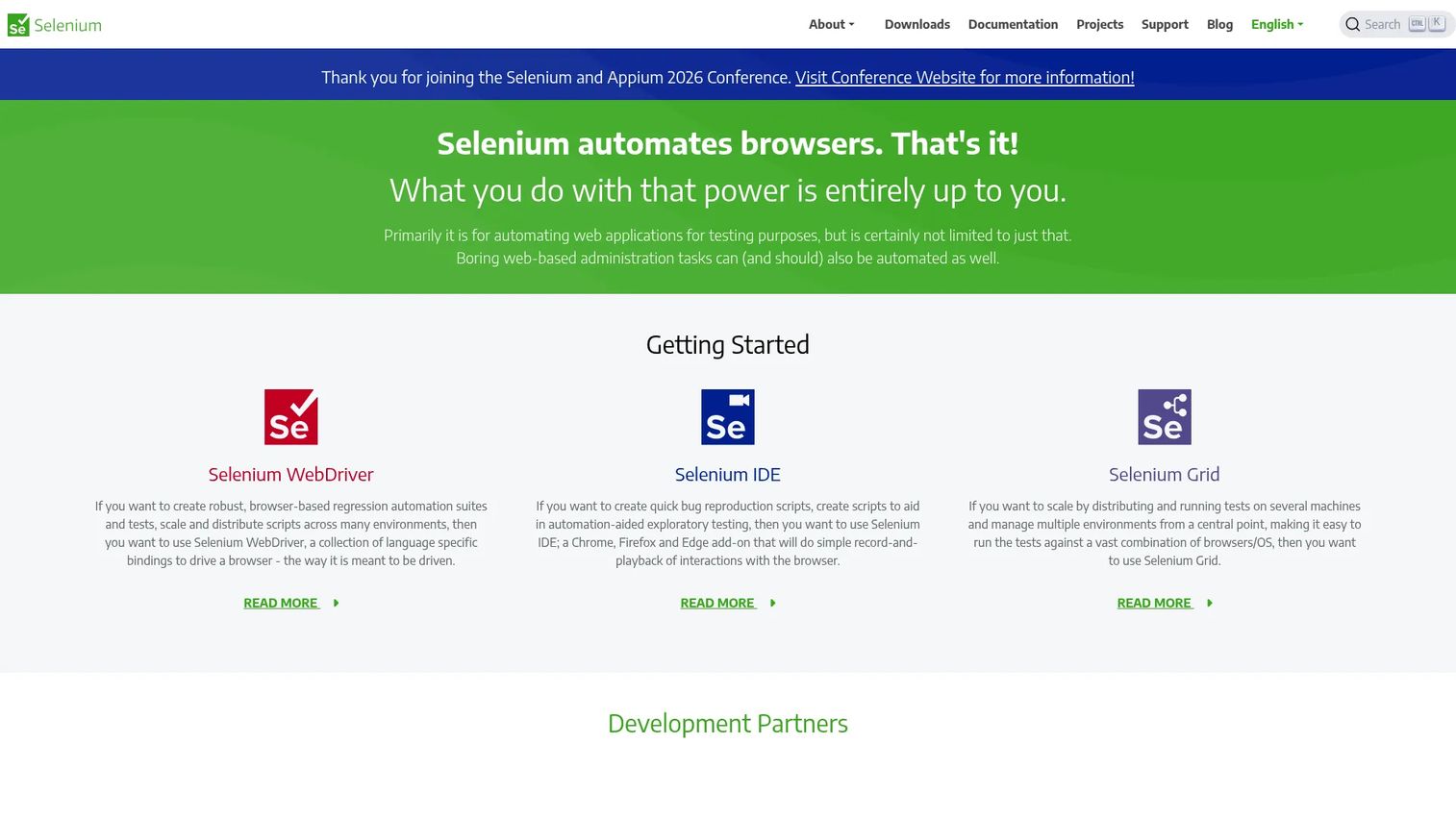The height and width of the screenshot is (818, 1456).
Task: Click "Selenium automates browsers. That's it!" headline
Action: tap(728, 143)
